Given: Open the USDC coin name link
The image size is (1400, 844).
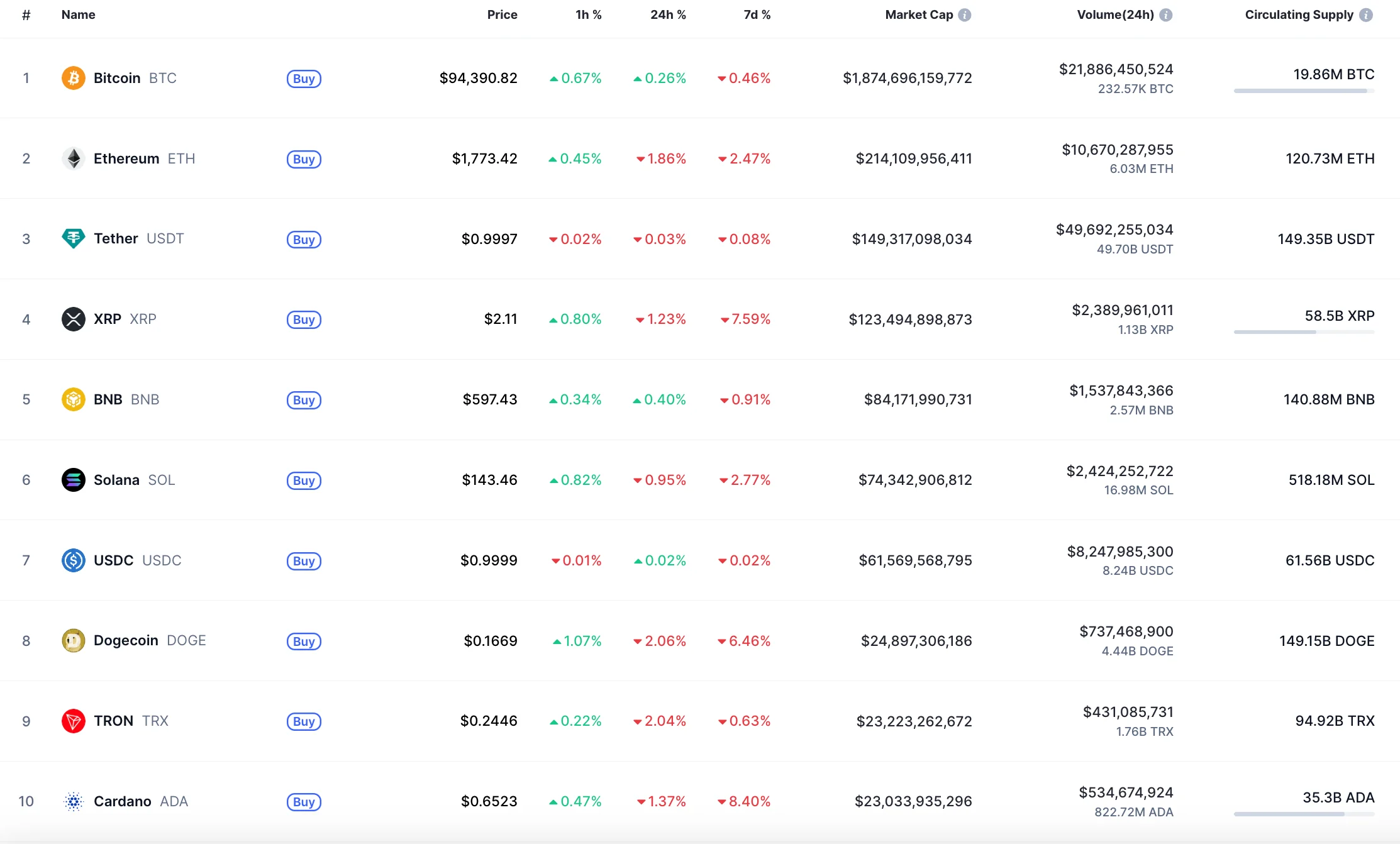Looking at the screenshot, I should (114, 560).
